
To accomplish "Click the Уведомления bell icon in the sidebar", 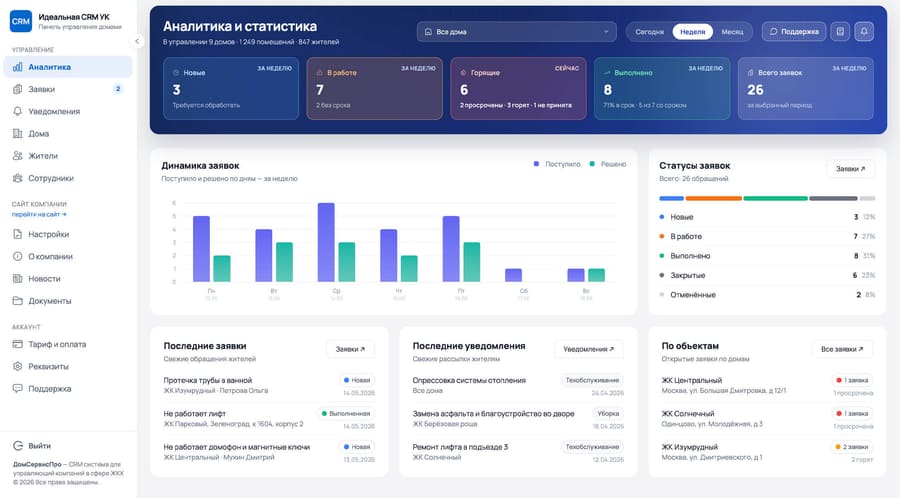I will click(18, 111).
